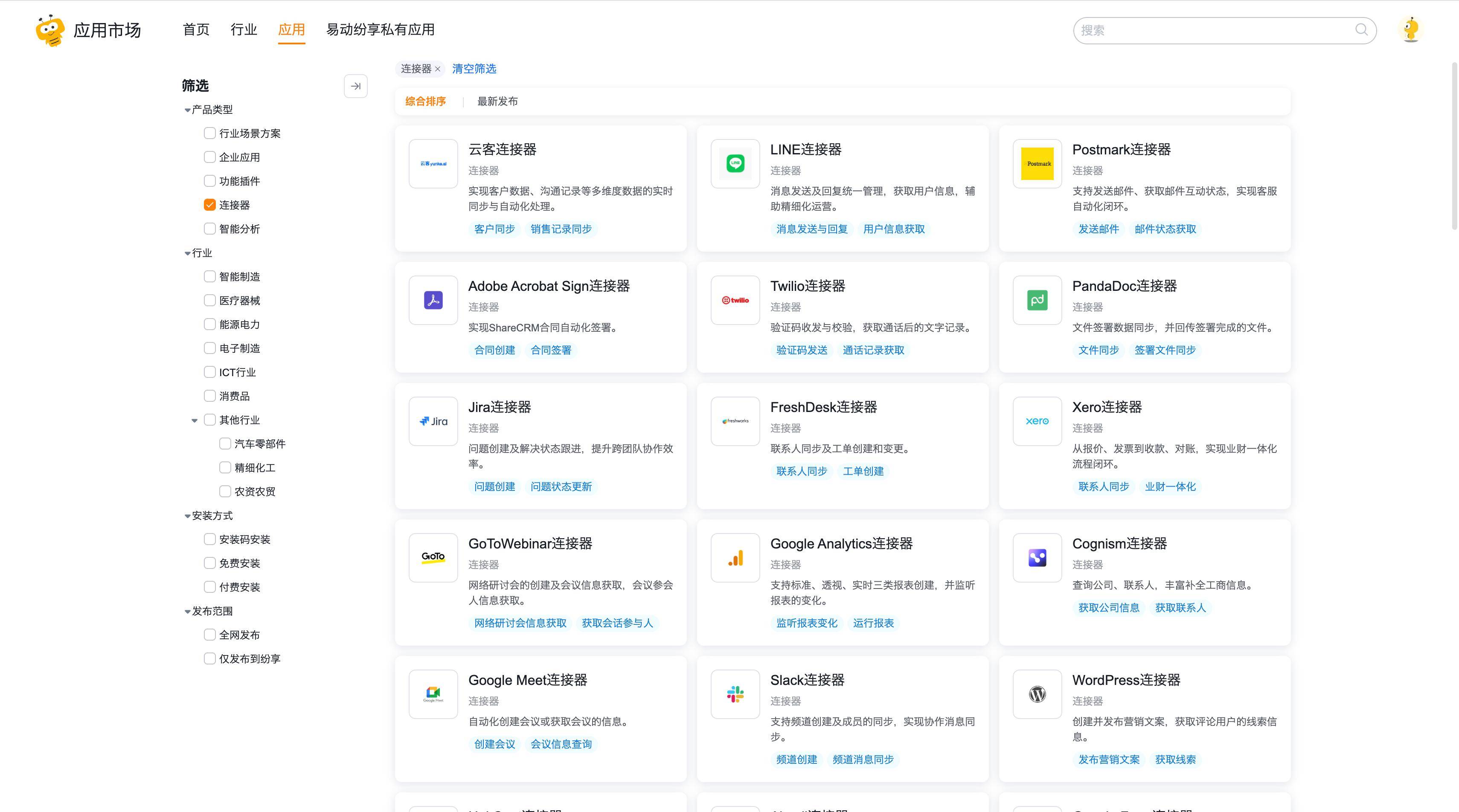The height and width of the screenshot is (812, 1459).
Task: Open the 易动纷享私有应用 nav link
Action: click(x=380, y=29)
